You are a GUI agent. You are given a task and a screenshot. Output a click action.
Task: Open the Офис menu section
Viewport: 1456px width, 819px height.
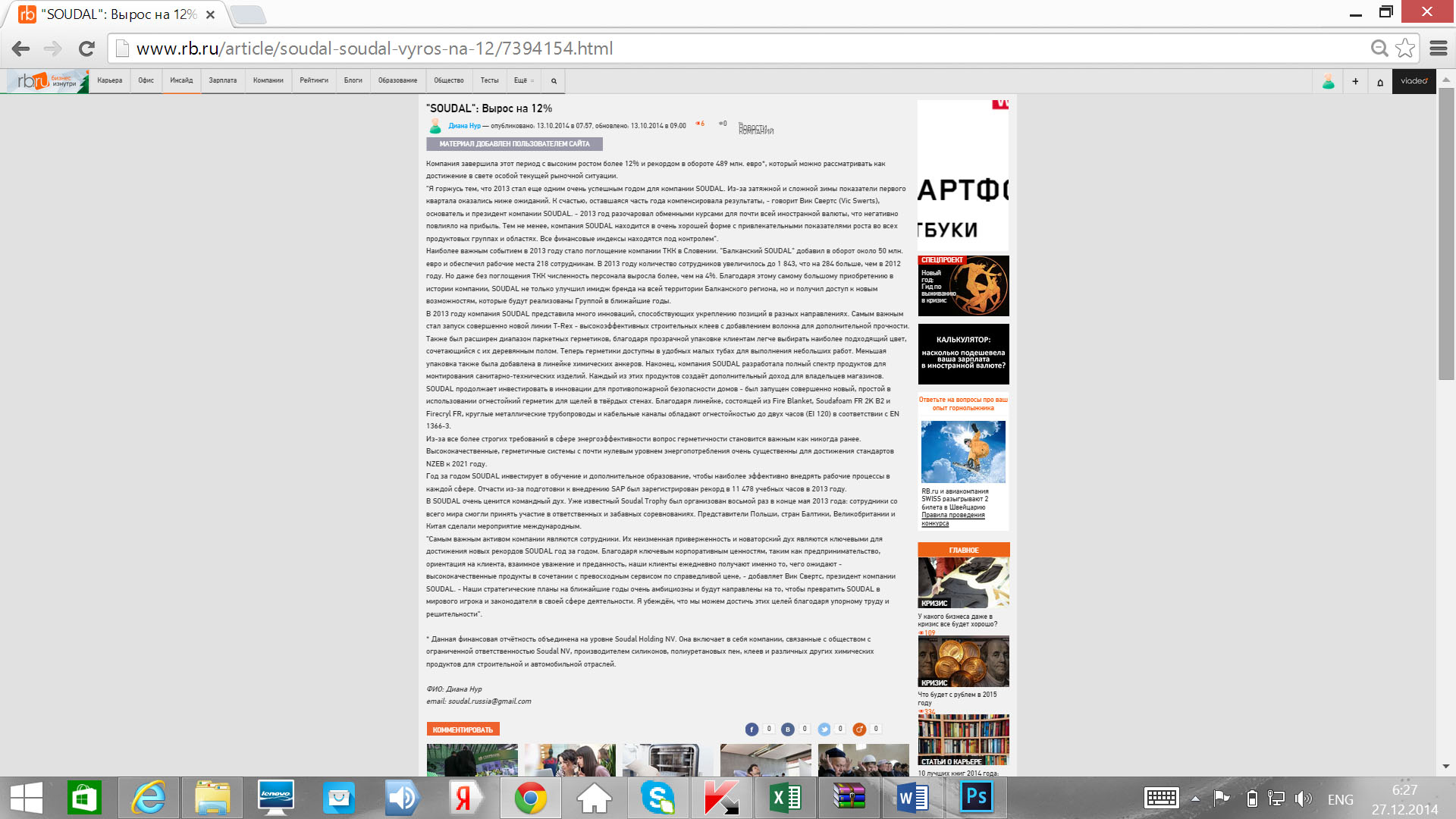[146, 80]
